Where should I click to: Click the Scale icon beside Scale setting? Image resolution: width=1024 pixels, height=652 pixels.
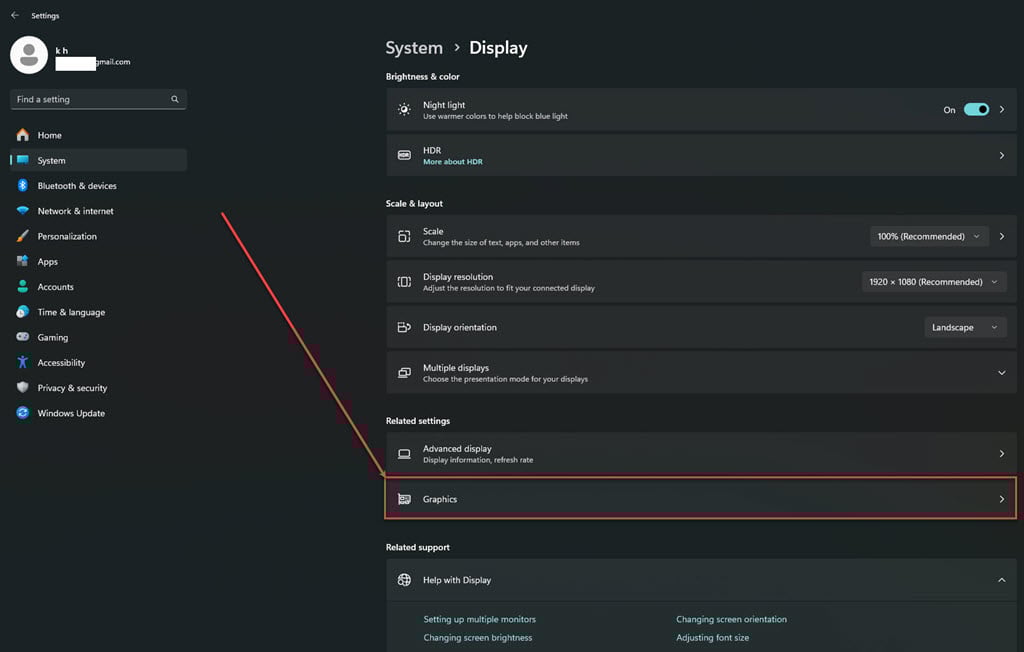click(404, 236)
